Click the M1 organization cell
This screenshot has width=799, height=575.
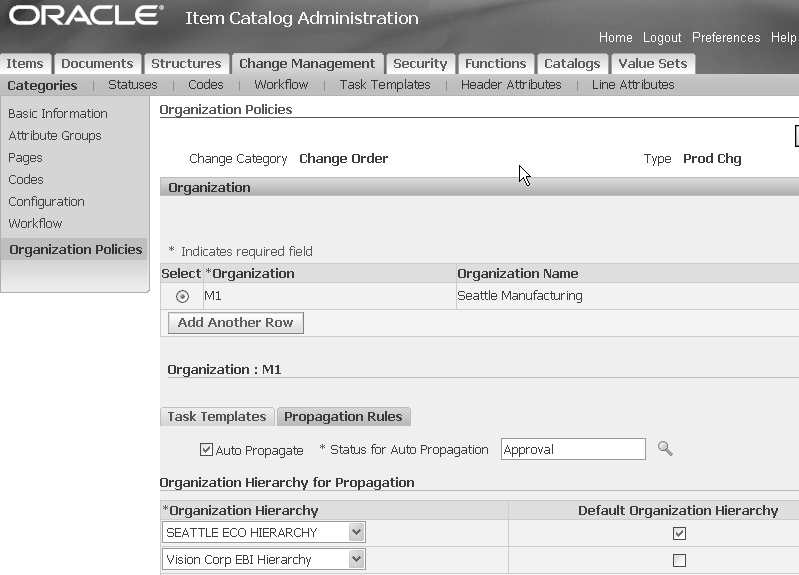[330, 296]
